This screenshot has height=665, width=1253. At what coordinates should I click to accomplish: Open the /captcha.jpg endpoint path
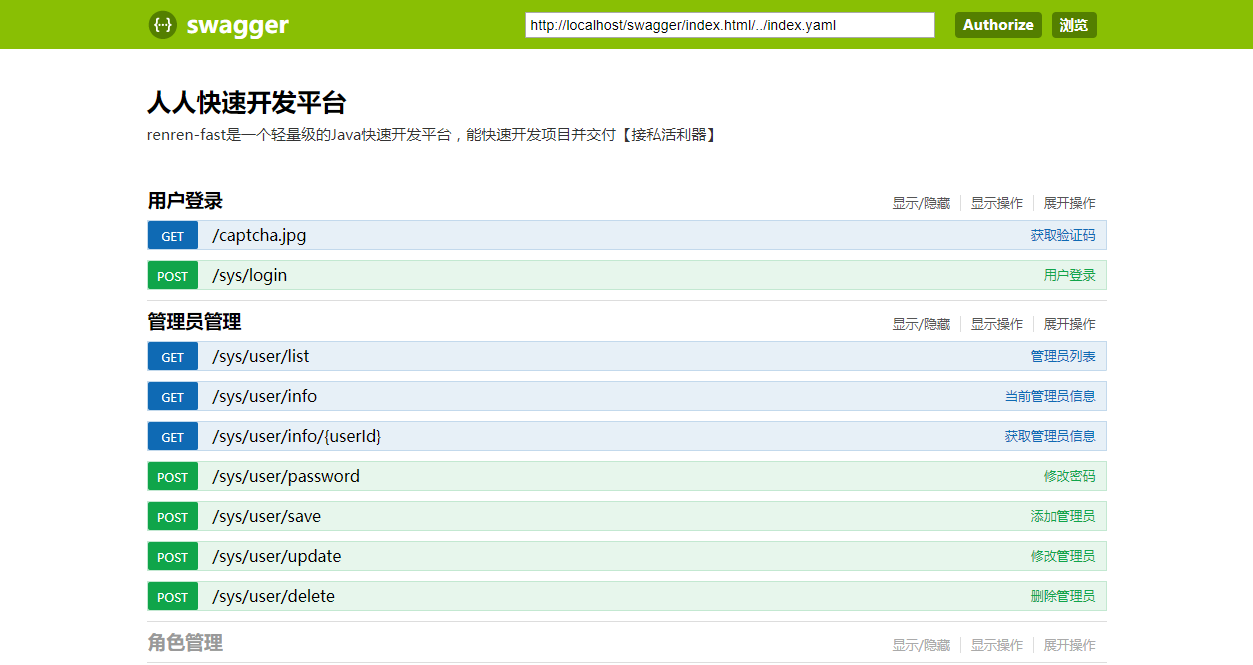pos(259,236)
